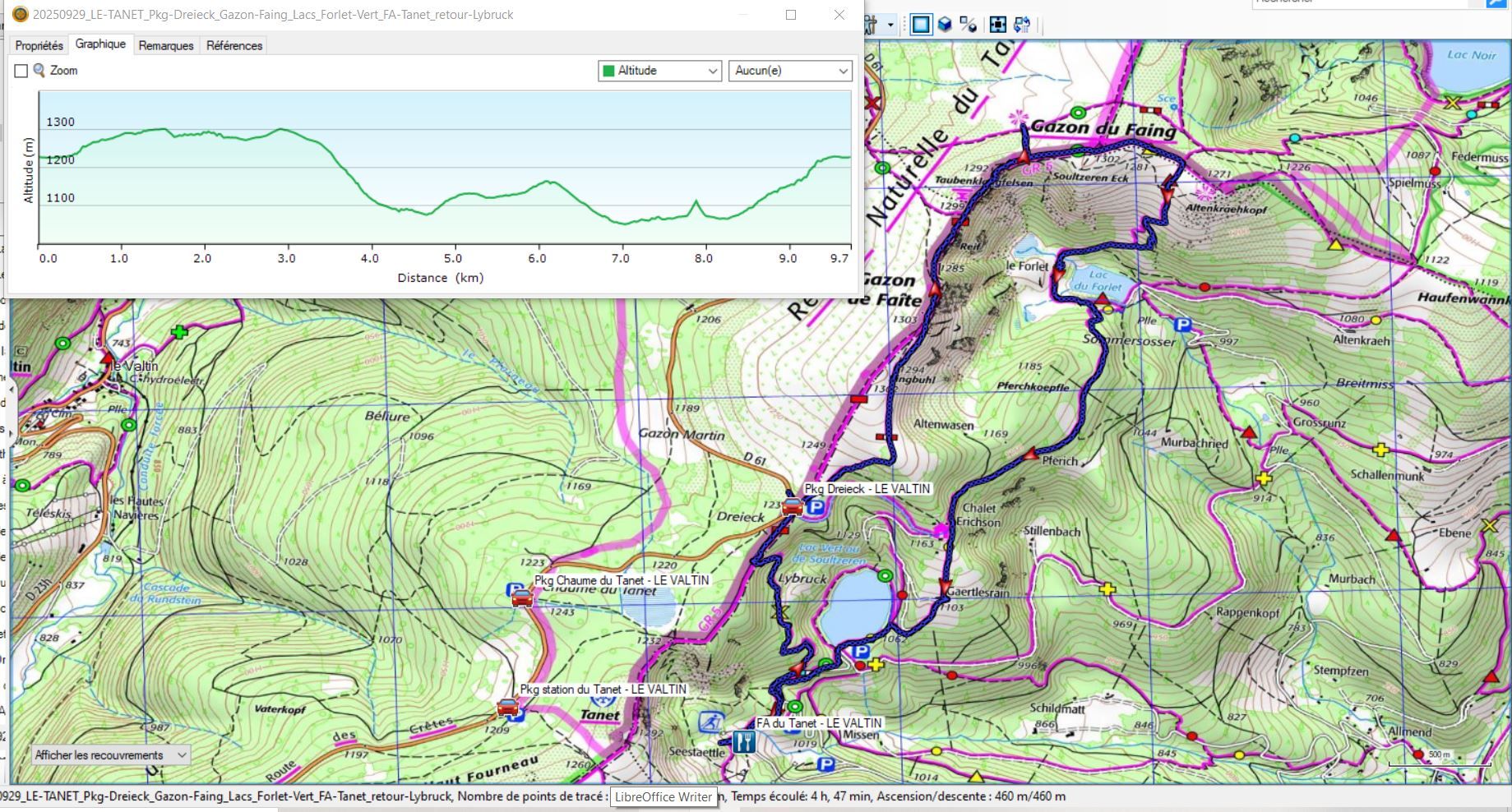The height and width of the screenshot is (812, 1512).
Task: Click the 2D map view icon
Action: tap(921, 25)
